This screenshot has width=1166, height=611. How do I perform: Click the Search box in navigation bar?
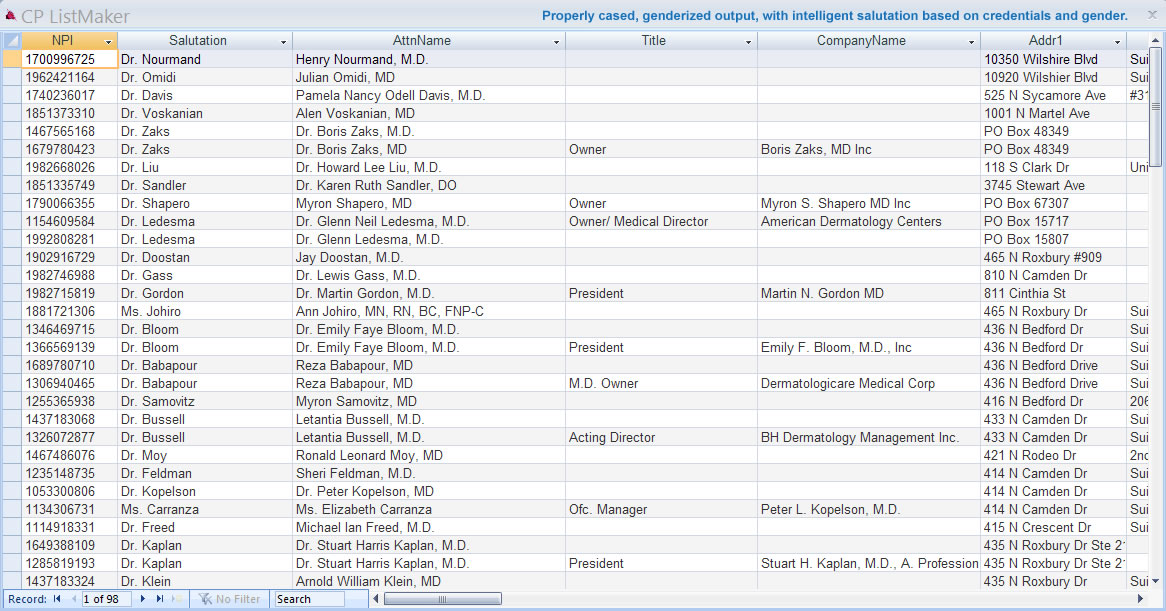click(x=308, y=599)
